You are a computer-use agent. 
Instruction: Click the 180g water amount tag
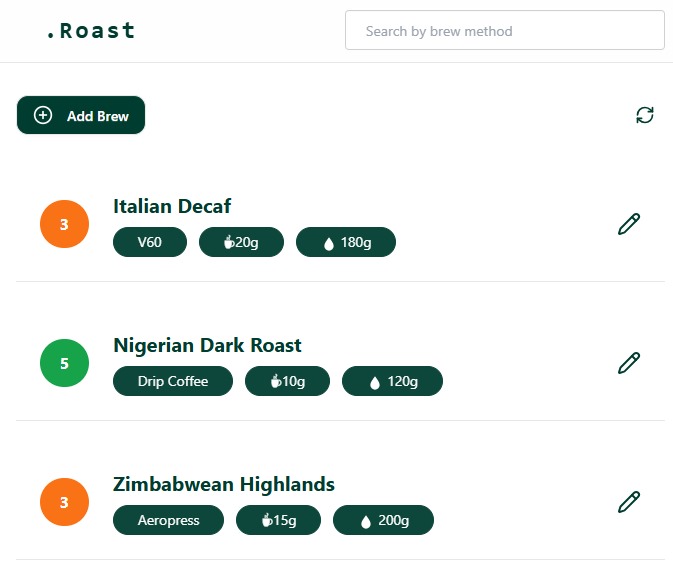(x=346, y=242)
